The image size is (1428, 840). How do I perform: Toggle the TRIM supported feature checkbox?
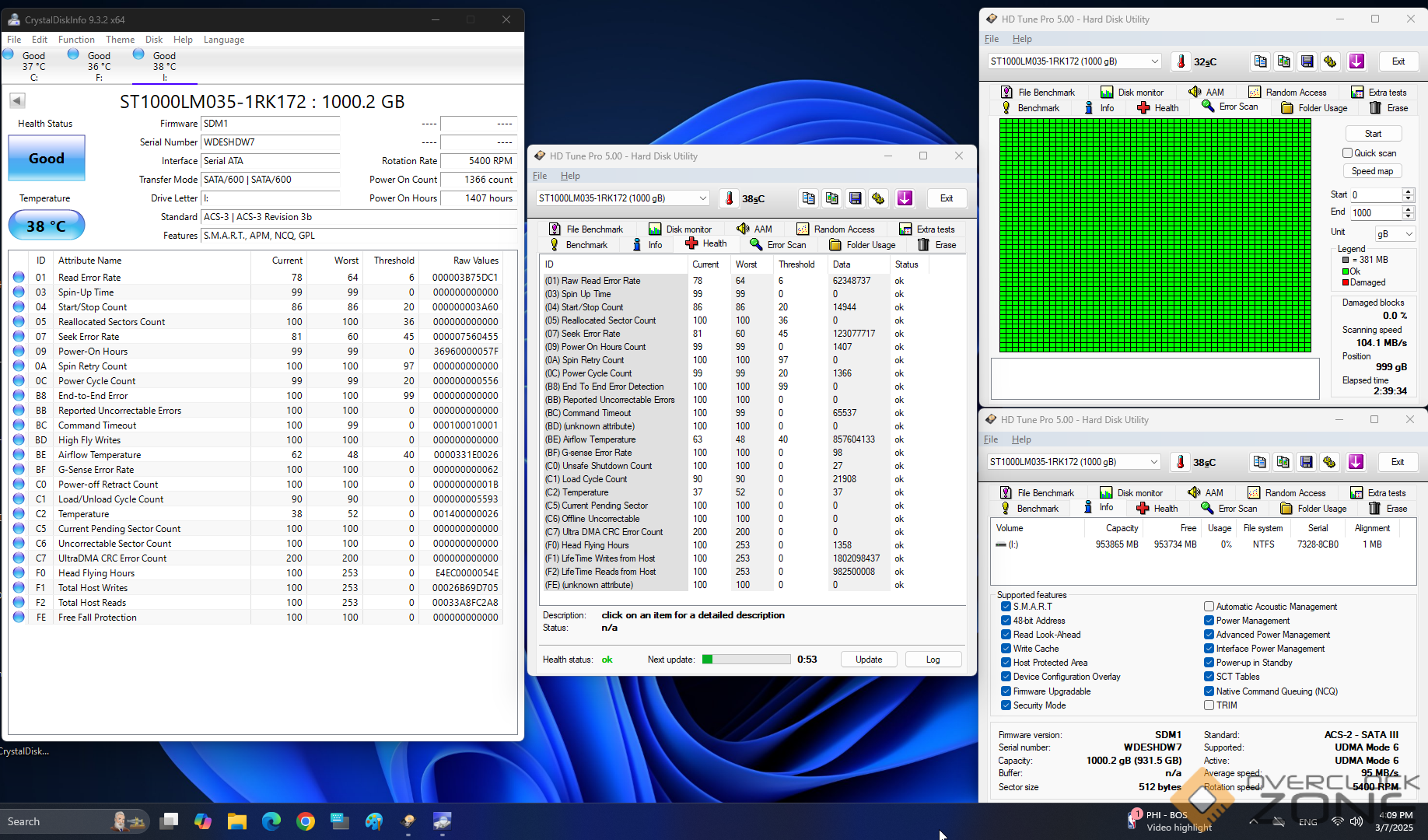(1209, 705)
